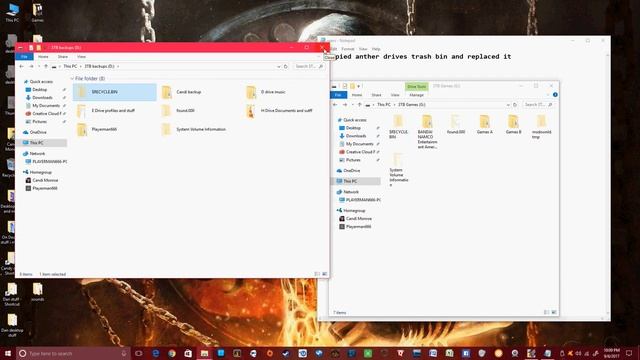Viewport: 640px width, 360px height.
Task: Go back in the 3TB backups window
Action: coord(22,66)
